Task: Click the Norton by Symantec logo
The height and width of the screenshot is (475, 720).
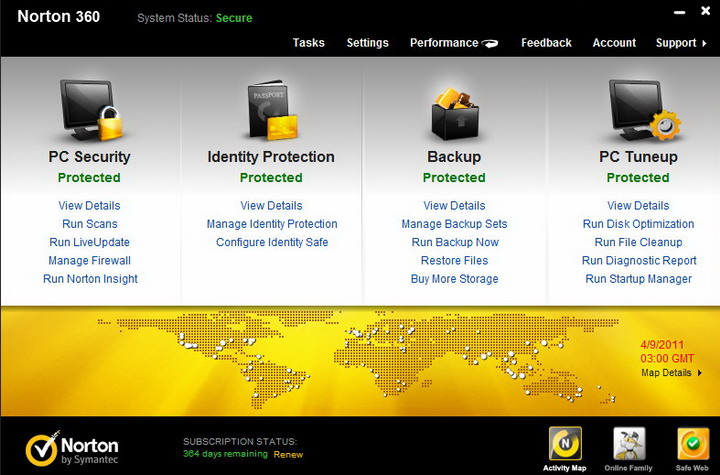Action: click(x=72, y=448)
